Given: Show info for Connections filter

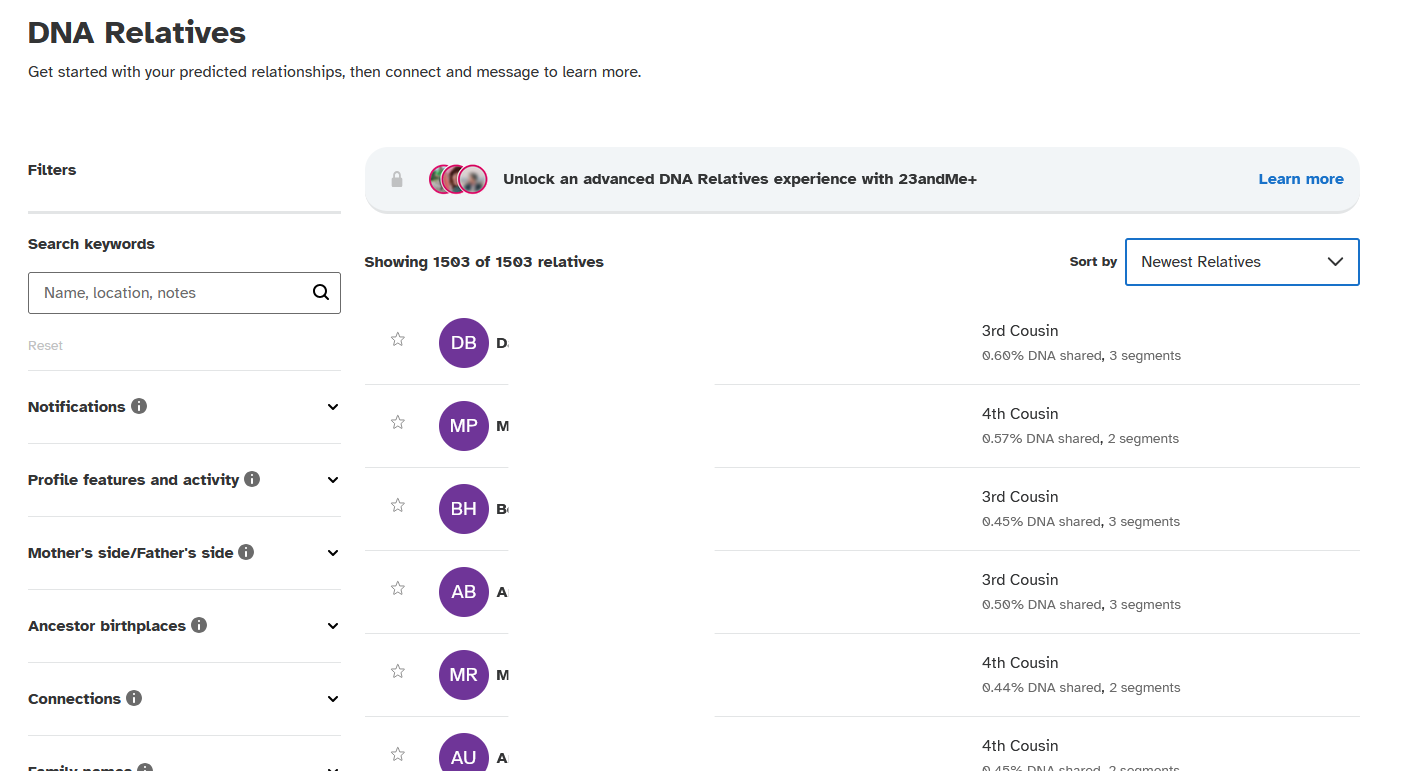Looking at the screenshot, I should click(134, 698).
